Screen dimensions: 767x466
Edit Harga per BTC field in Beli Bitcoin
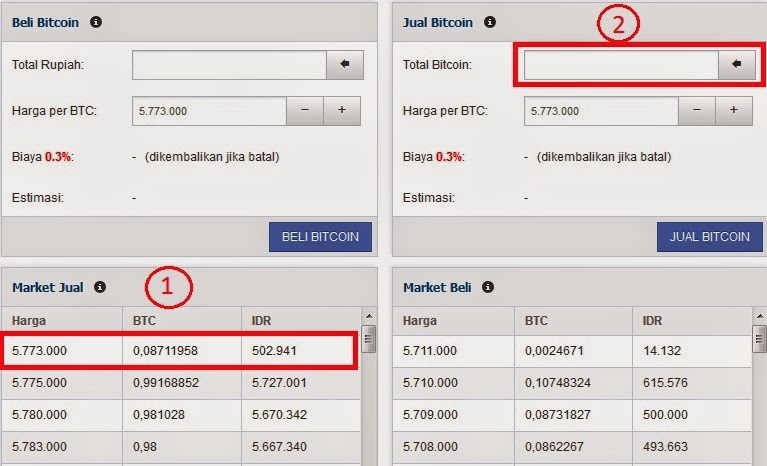pos(209,111)
